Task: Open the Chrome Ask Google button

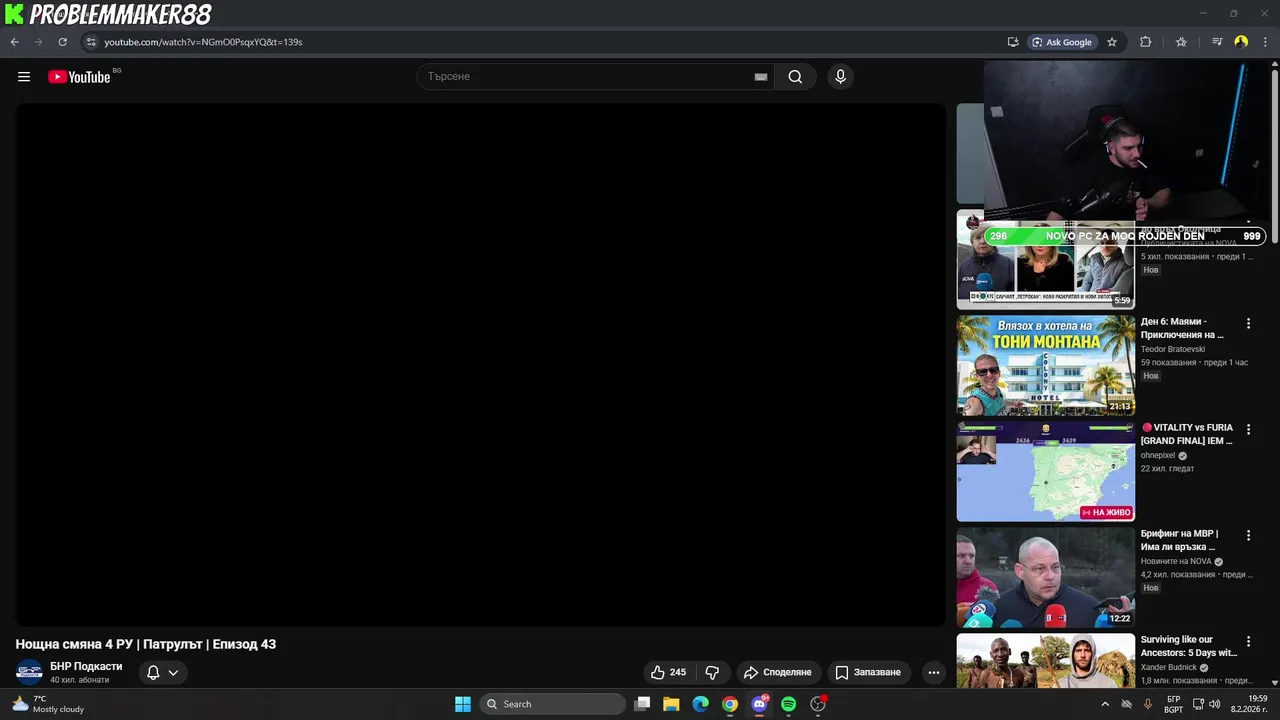Action: pos(1062,42)
